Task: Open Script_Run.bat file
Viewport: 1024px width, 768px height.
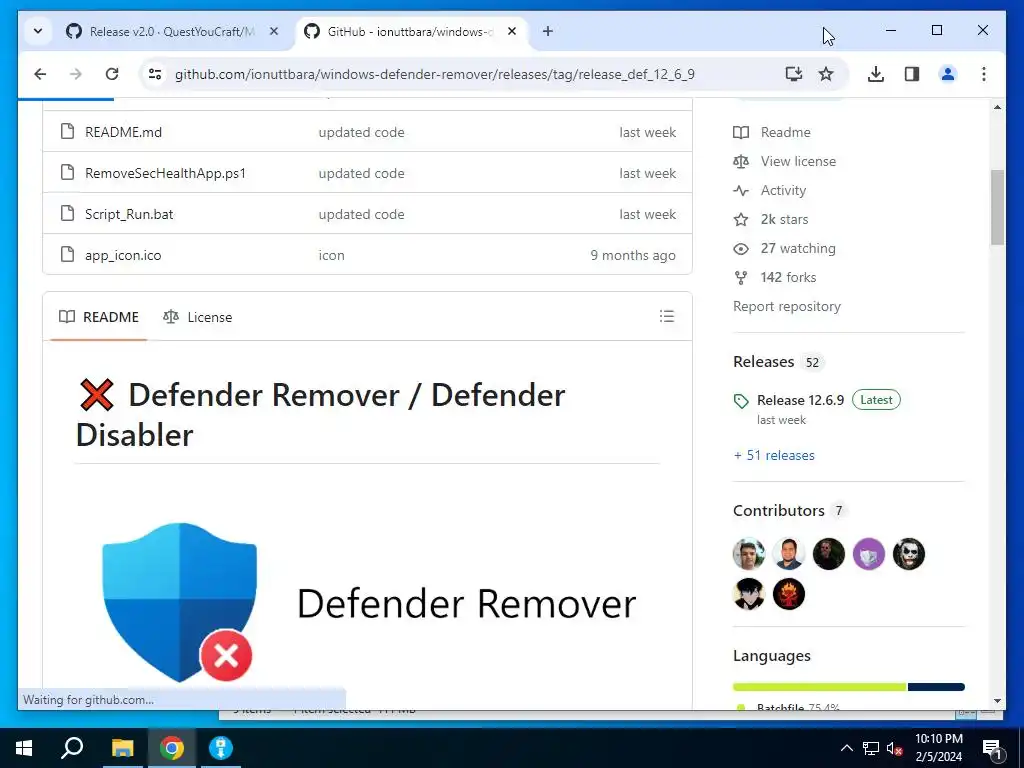Action: click(x=129, y=214)
